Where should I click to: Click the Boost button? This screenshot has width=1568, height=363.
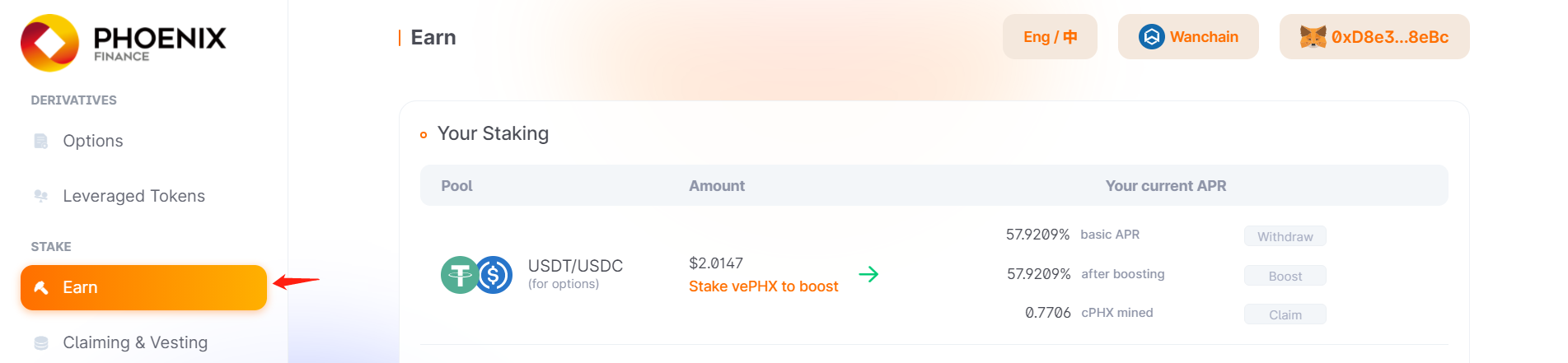pos(1285,276)
